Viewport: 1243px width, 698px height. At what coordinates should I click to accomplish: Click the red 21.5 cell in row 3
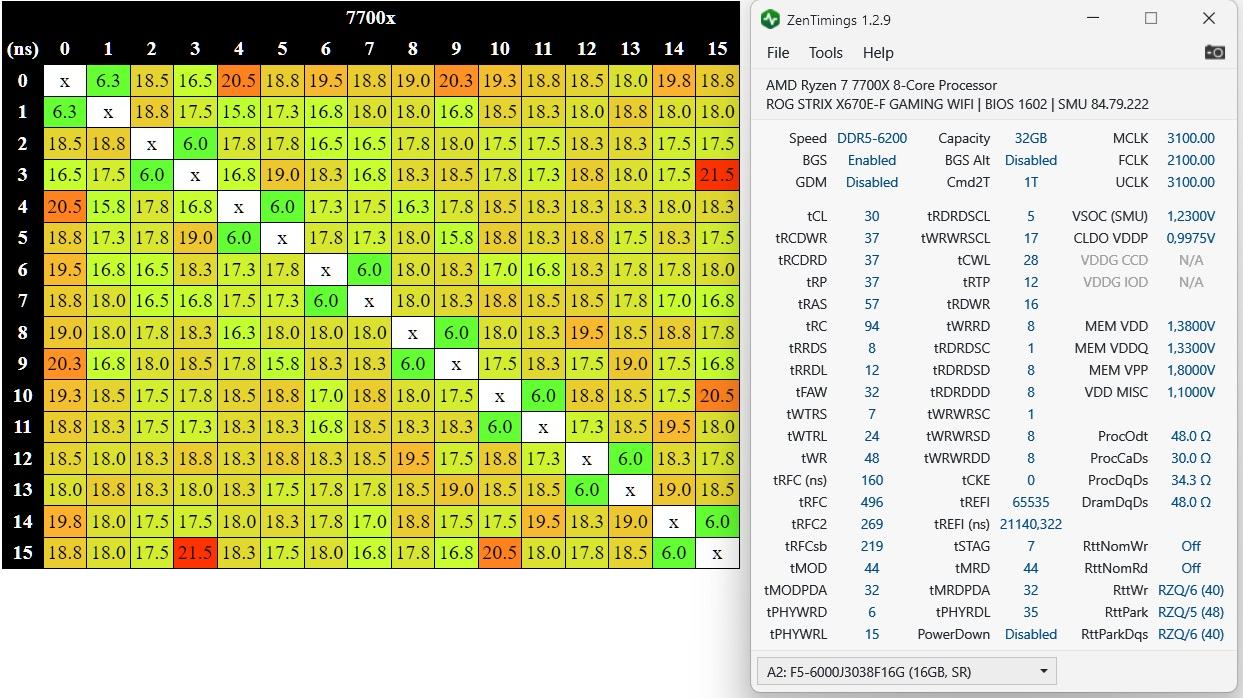pos(718,175)
